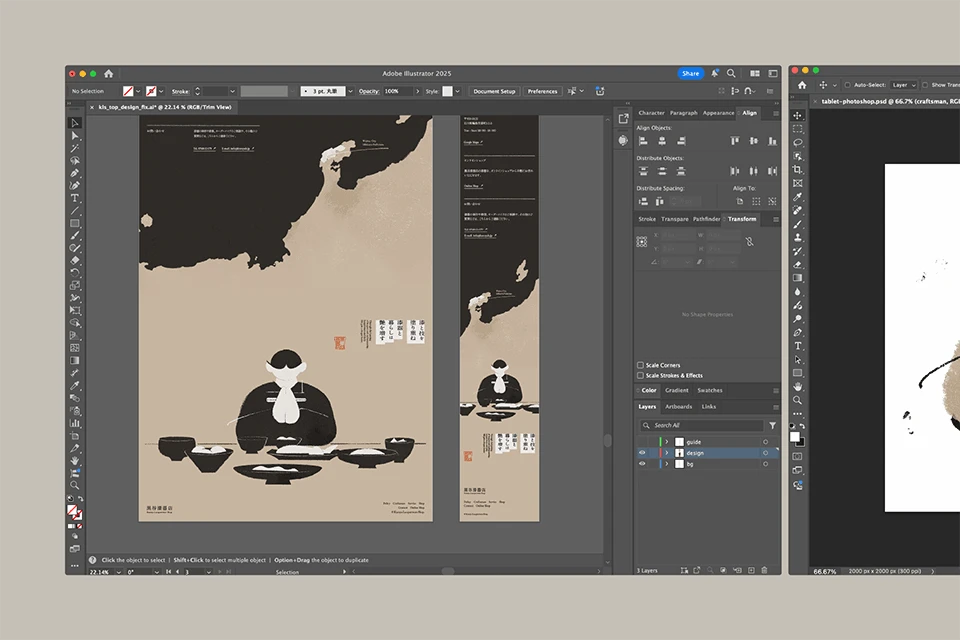Select the Photoshop Move tool
The height and width of the screenshot is (640, 960).
(798, 115)
